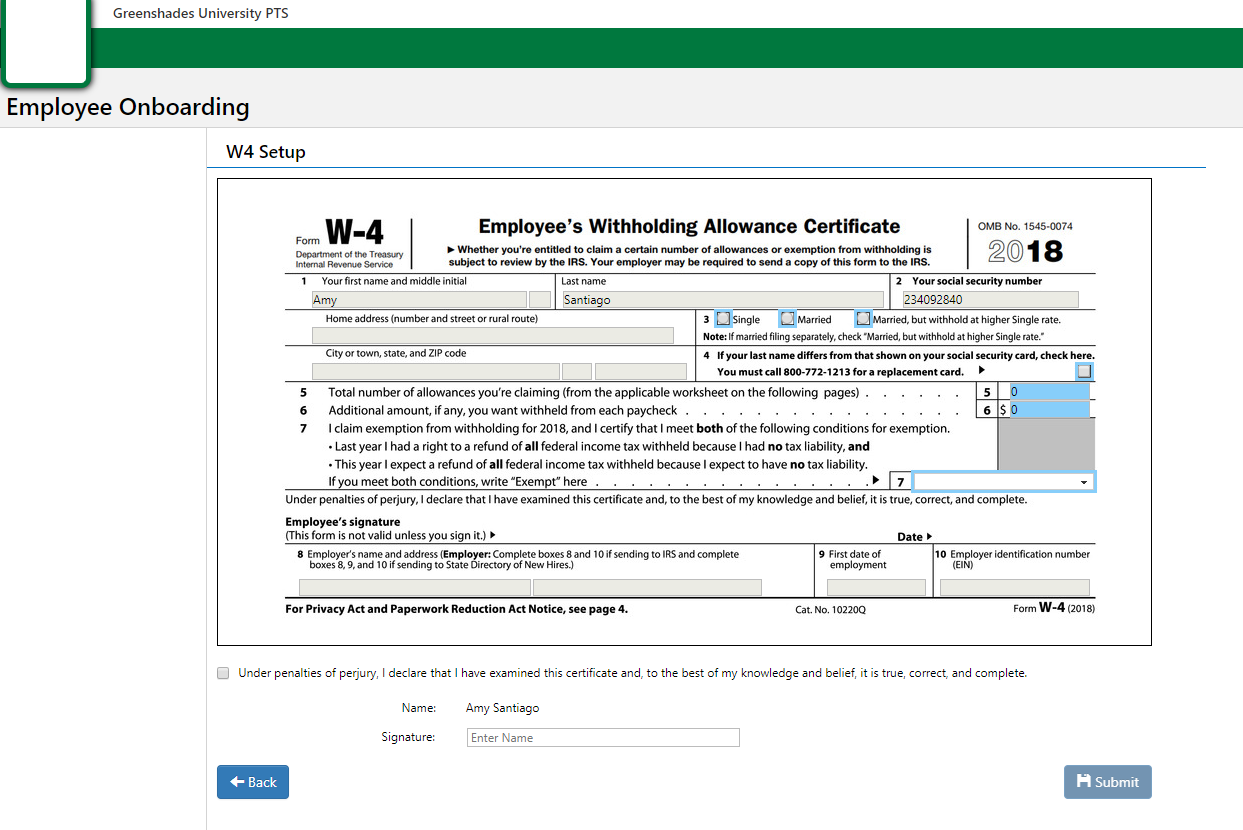
Task: Click the Employee's signature label
Action: click(x=343, y=522)
